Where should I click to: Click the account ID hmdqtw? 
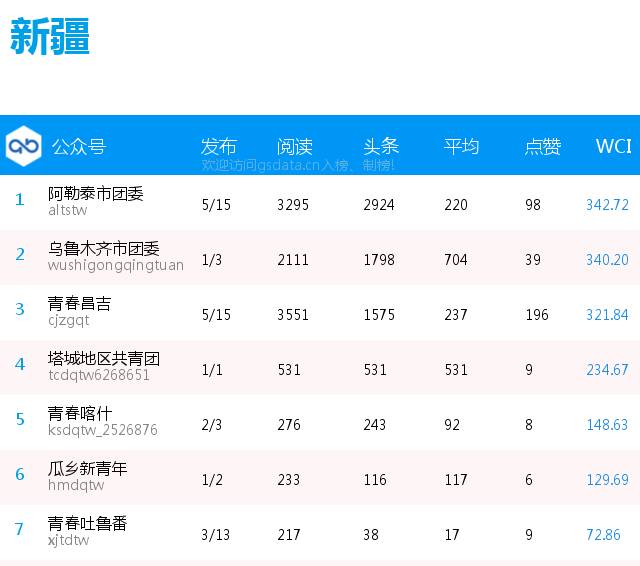tap(76, 485)
